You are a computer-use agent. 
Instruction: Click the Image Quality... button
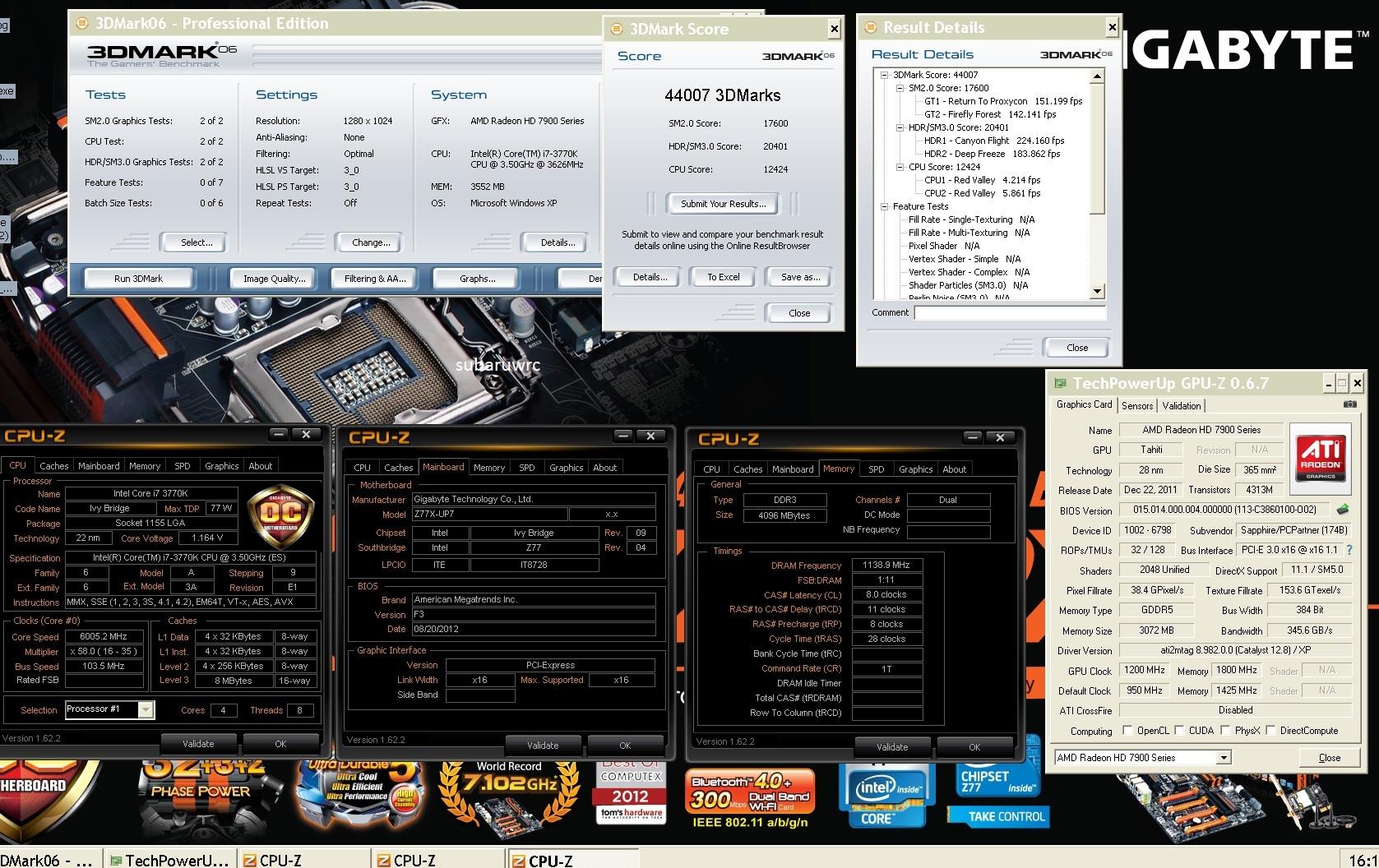(275, 279)
